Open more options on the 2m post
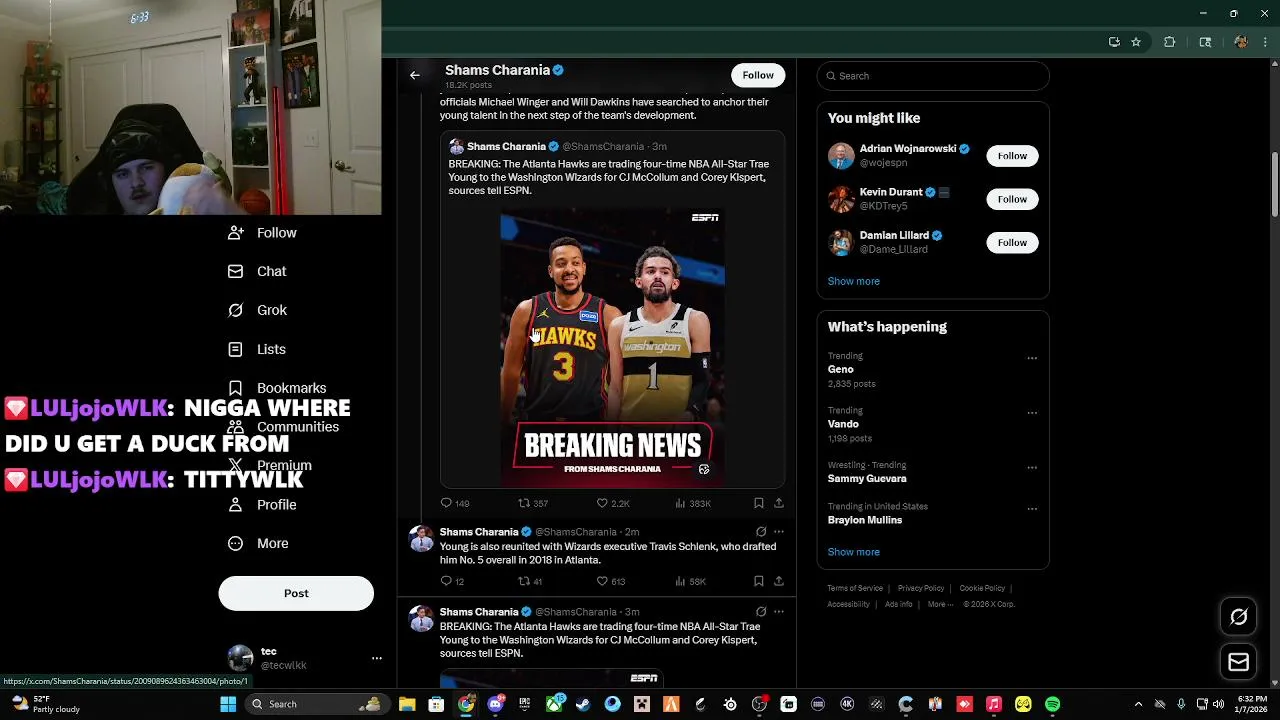 point(779,532)
